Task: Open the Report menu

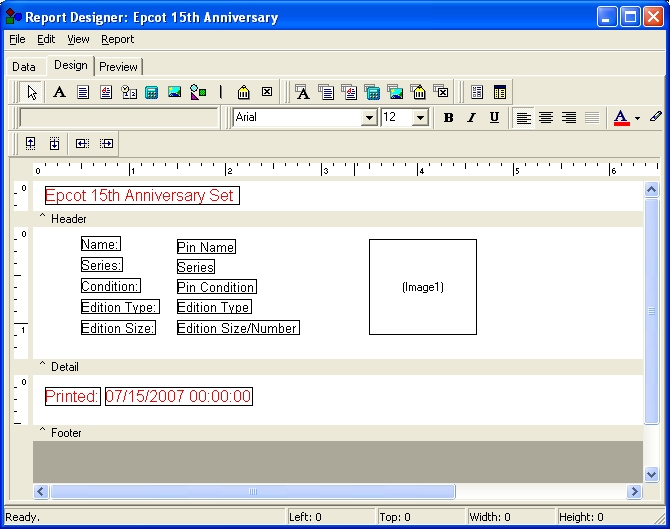Action: click(118, 39)
